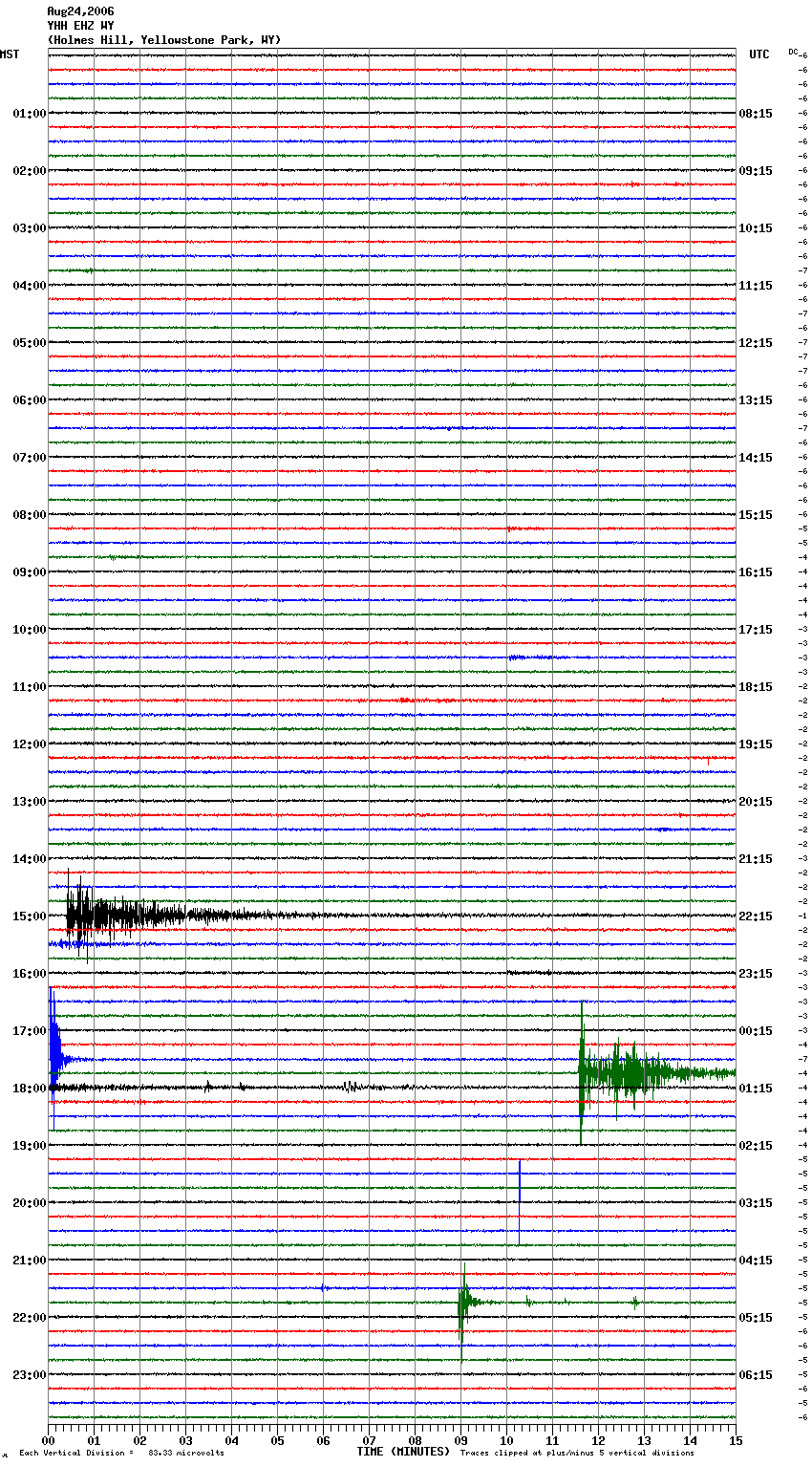Click the "MST" time zone label

(x=10, y=54)
